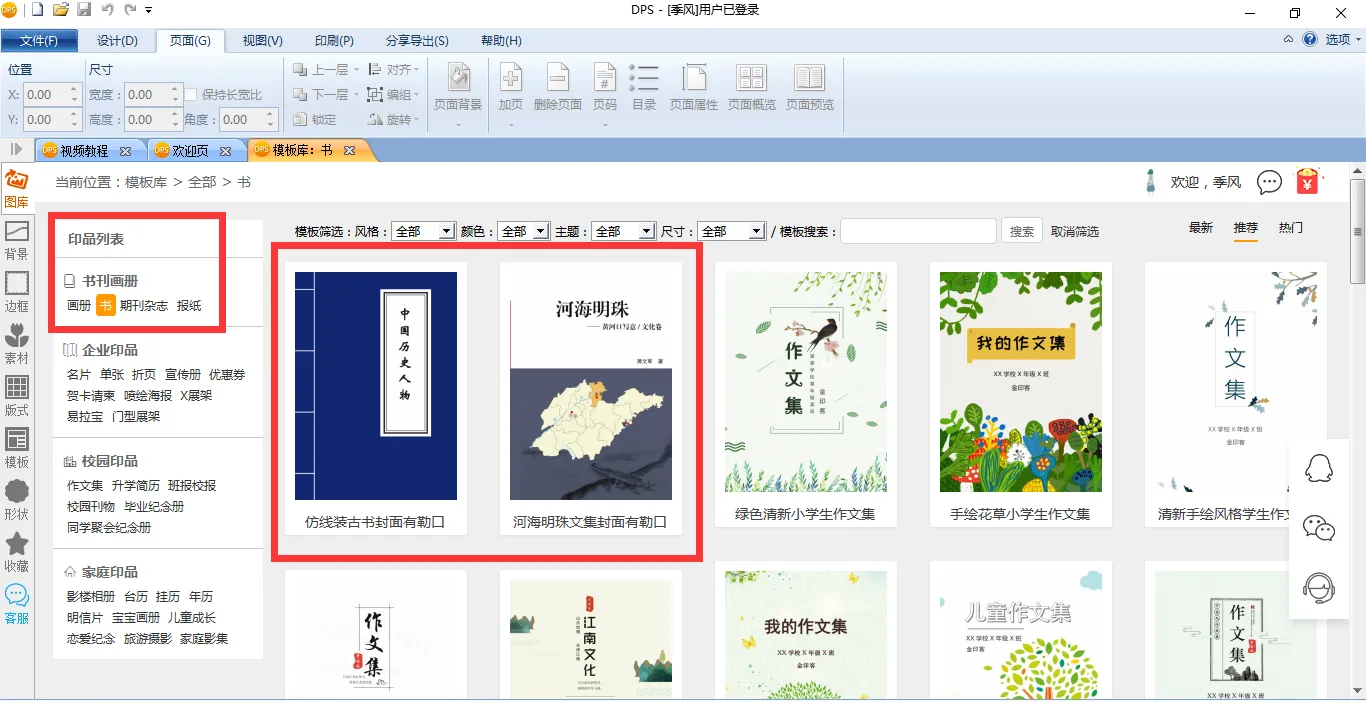Open the 素材 materials sidebar icon
Viewport: 1366px width, 702px height.
[17, 343]
